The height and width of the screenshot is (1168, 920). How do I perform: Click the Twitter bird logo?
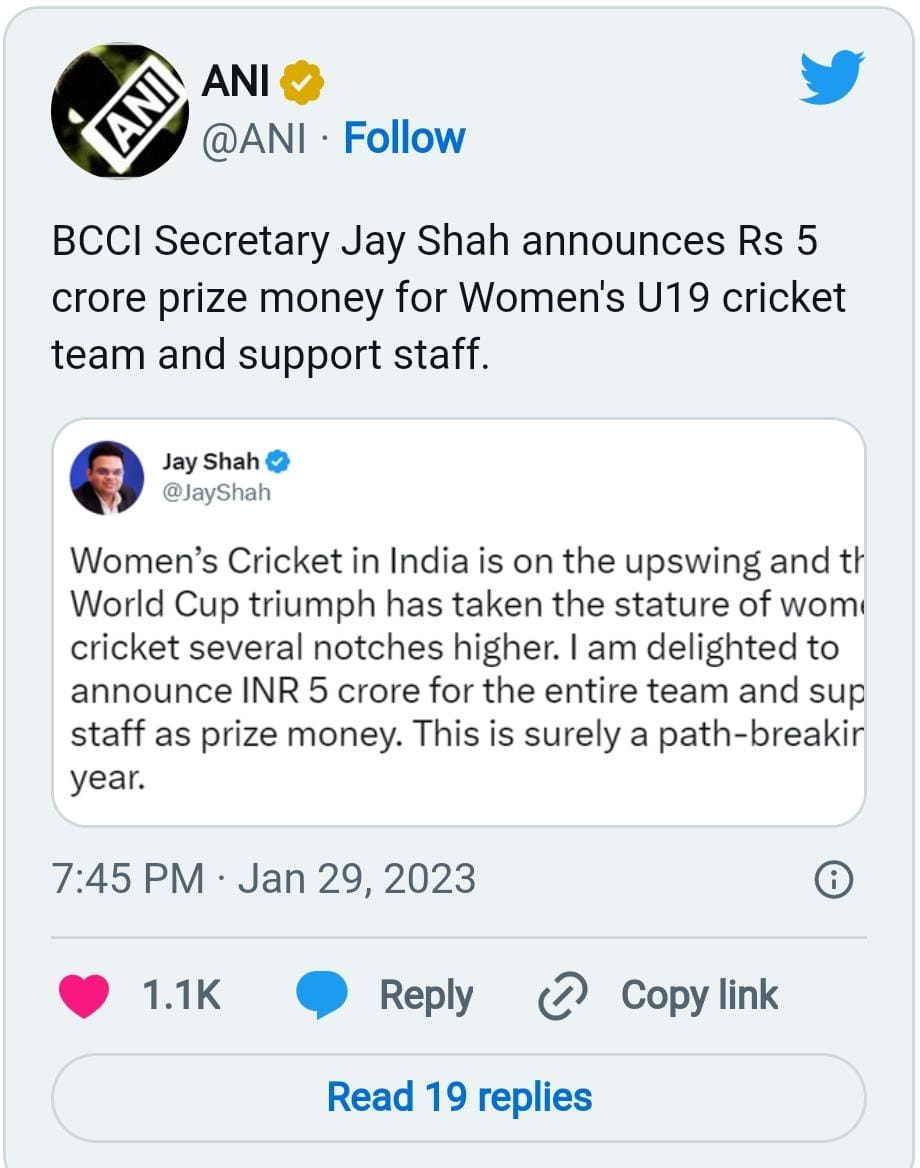coord(832,77)
